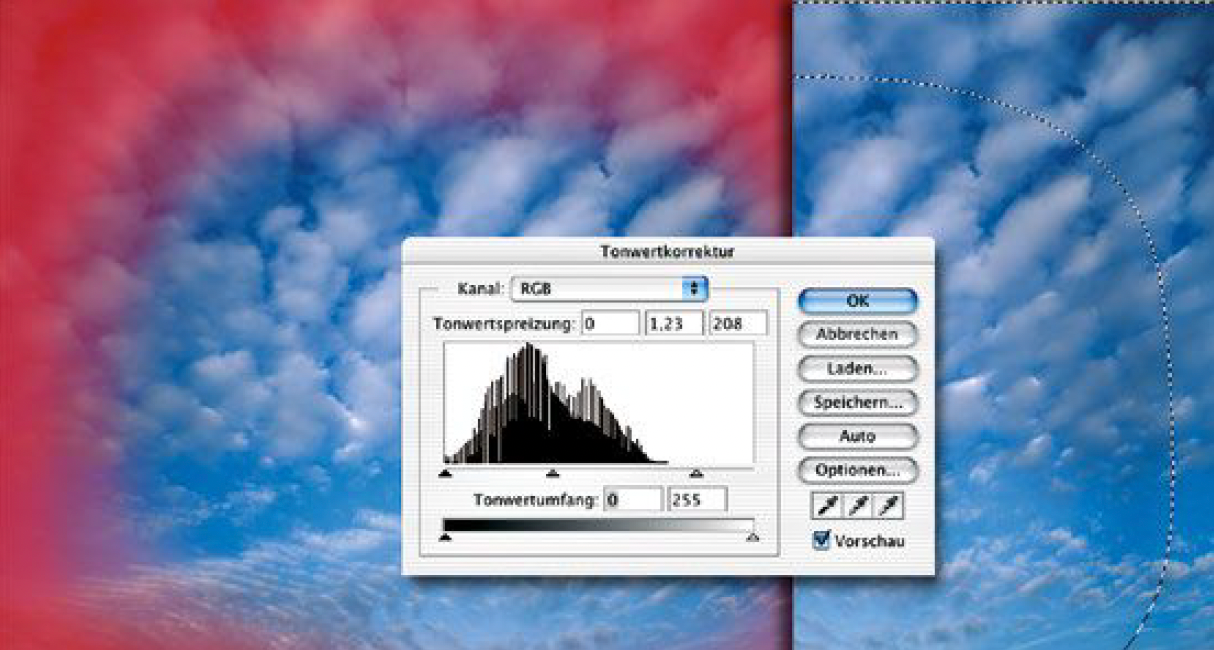Focus the Tonwertumfang field showing 255
This screenshot has height=650, width=1214.
point(698,498)
